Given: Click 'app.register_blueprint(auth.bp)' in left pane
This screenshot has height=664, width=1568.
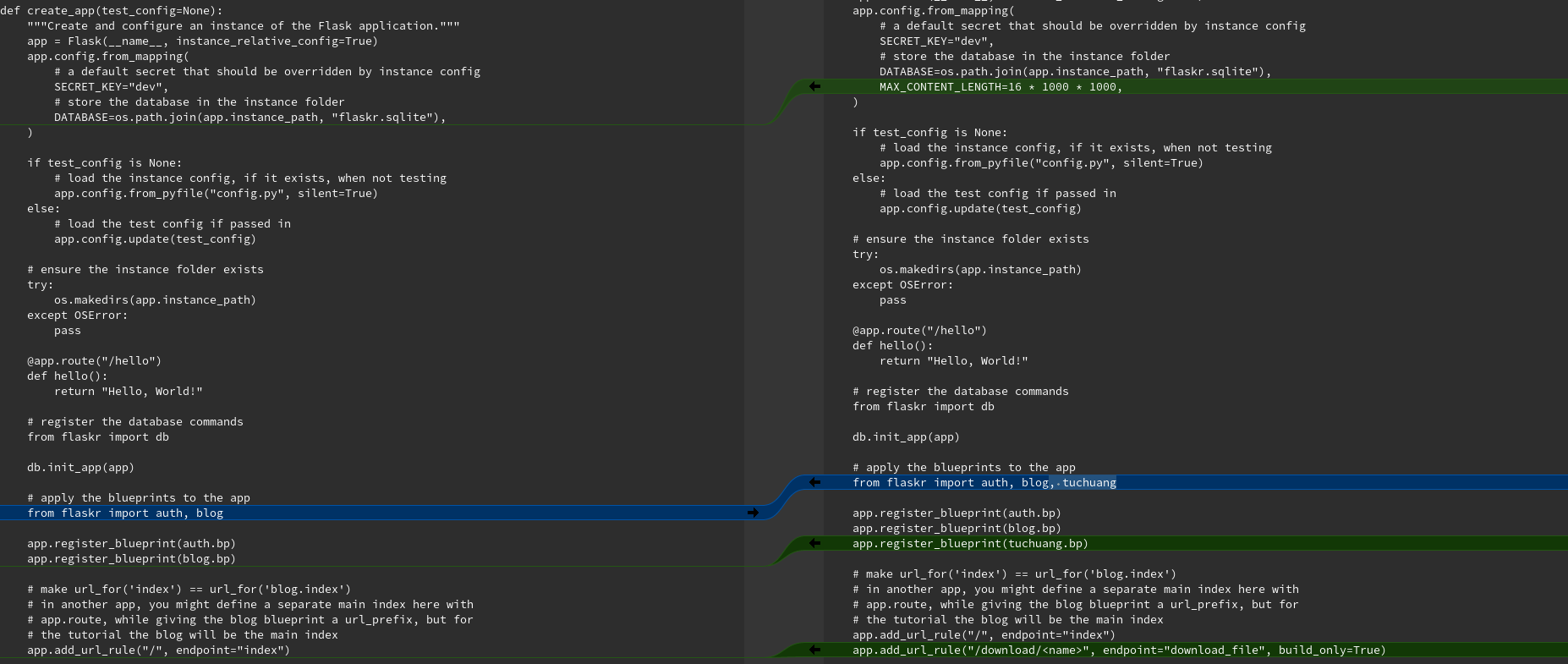Looking at the screenshot, I should 132,543.
